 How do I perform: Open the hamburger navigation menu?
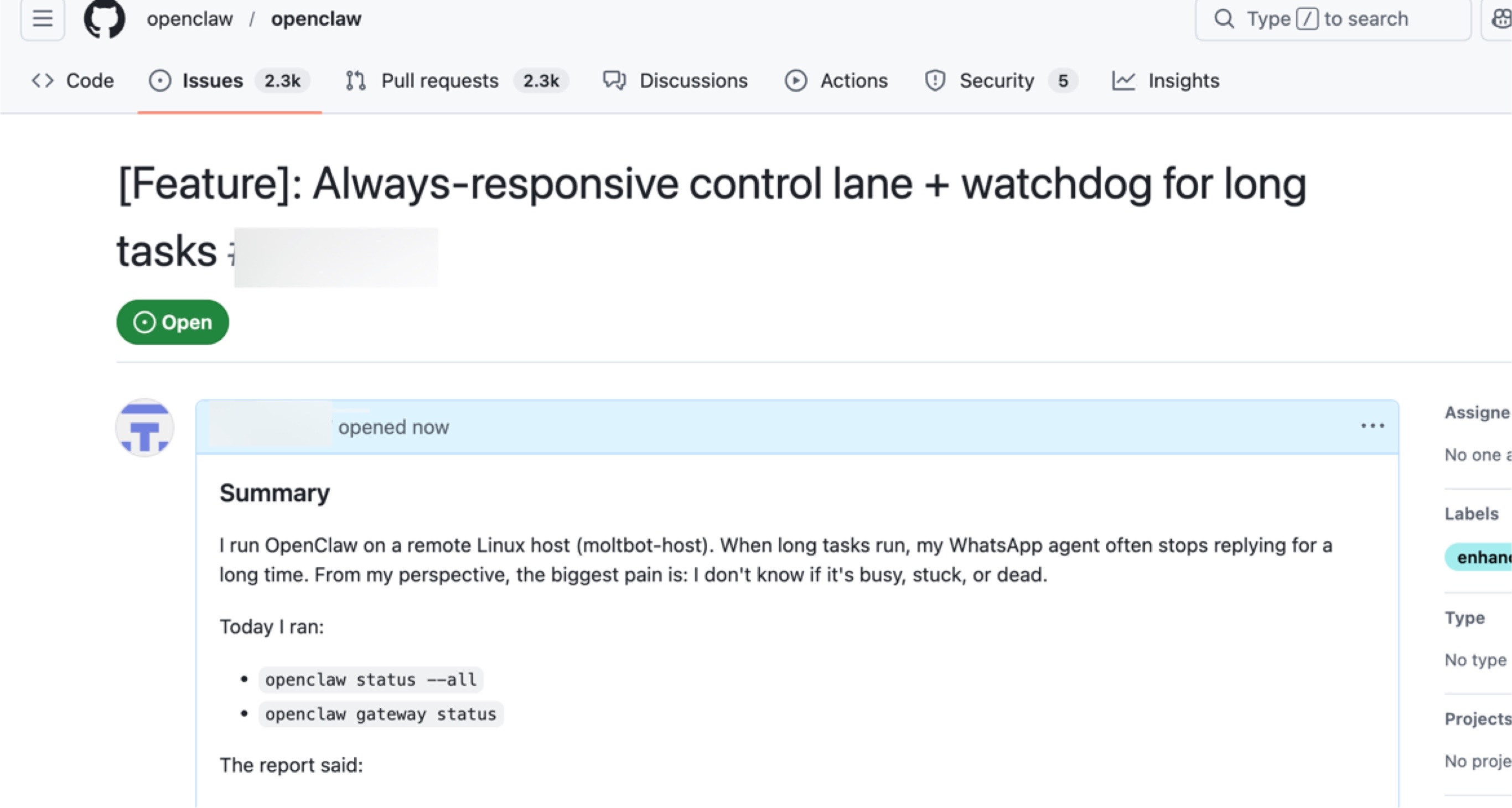click(42, 19)
